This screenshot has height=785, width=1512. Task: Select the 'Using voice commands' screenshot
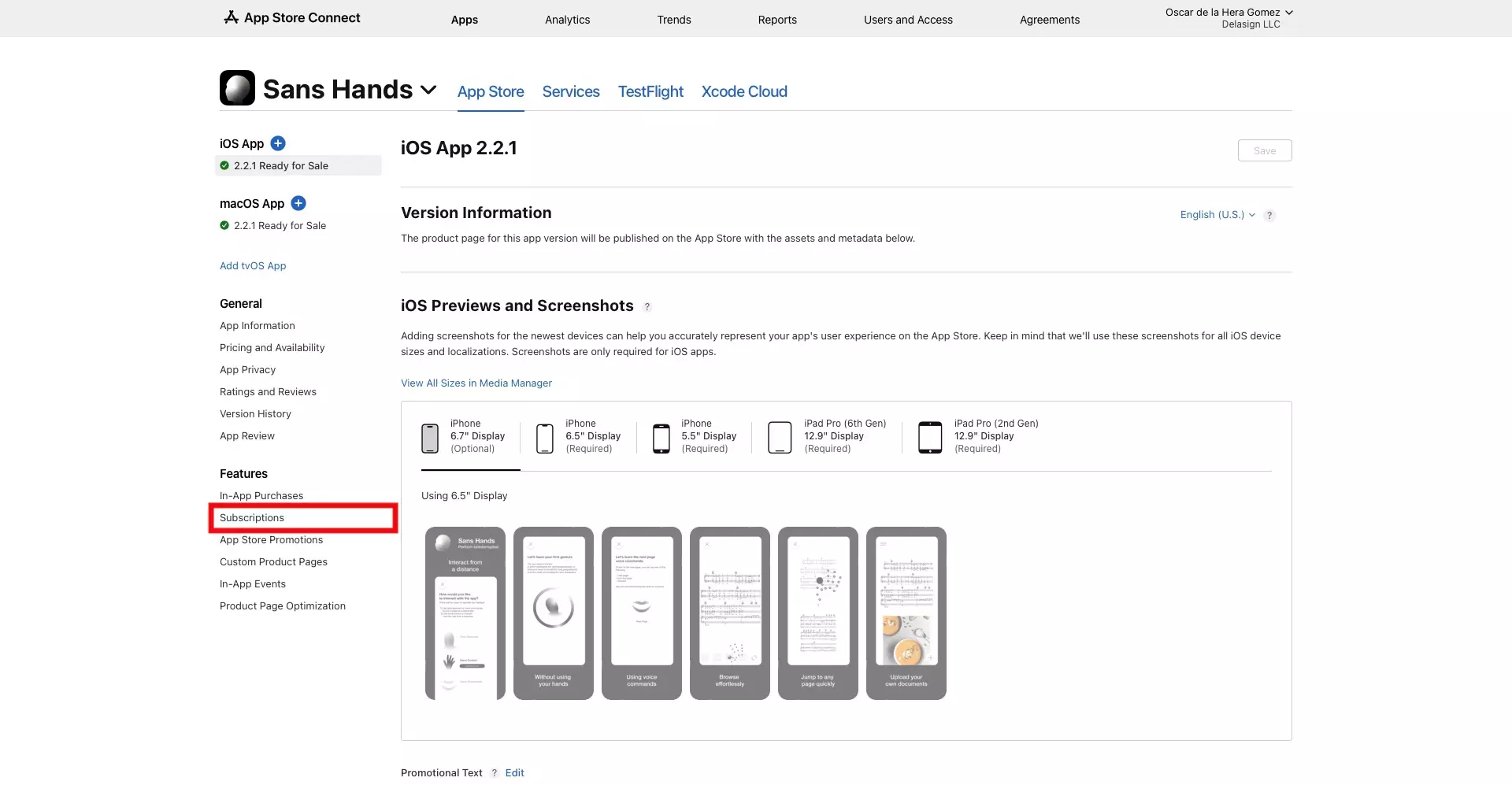tap(642, 613)
